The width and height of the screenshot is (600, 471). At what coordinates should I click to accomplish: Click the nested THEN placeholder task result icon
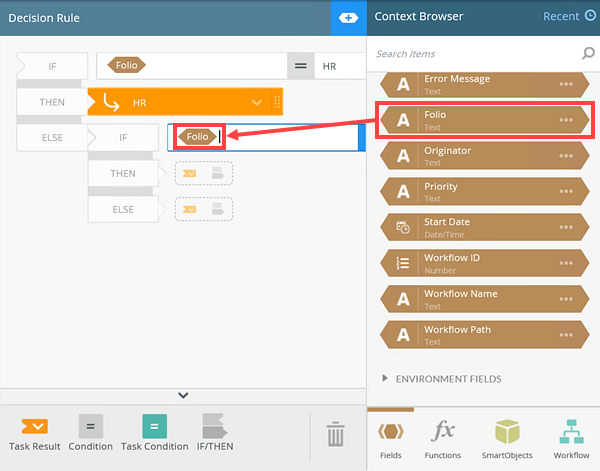pyautogui.click(x=189, y=174)
